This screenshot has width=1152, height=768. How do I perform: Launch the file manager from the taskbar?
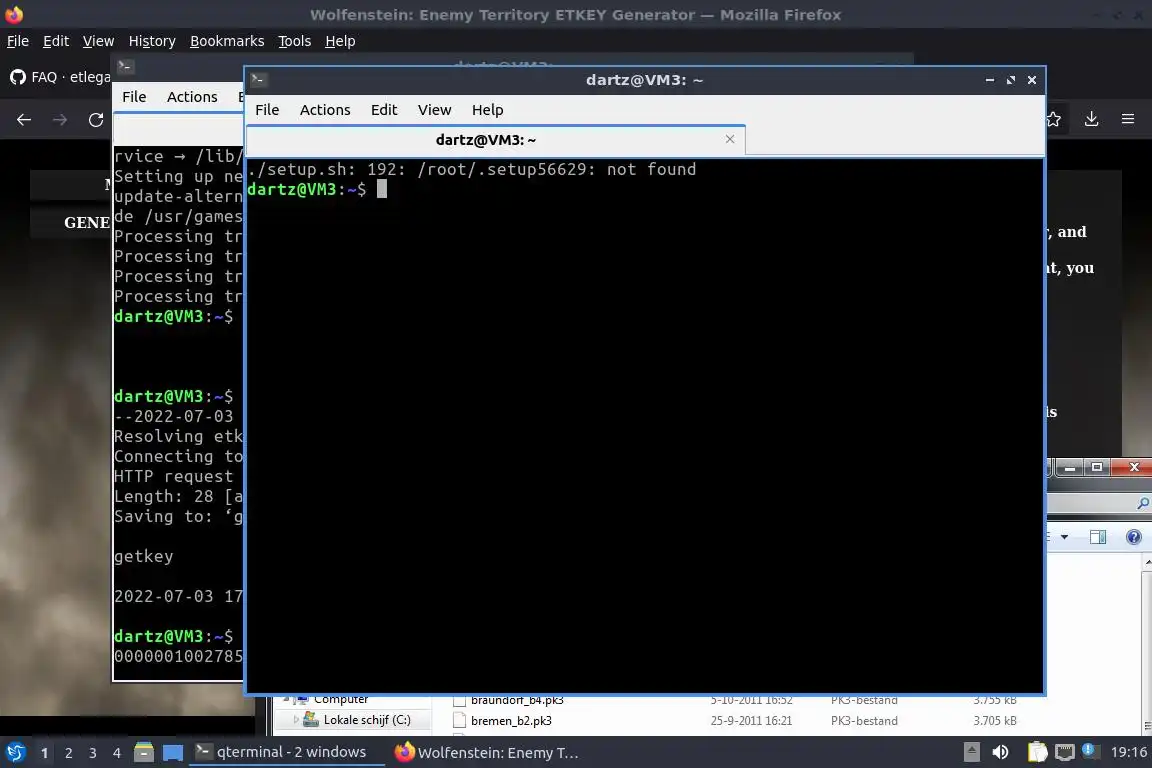click(144, 752)
